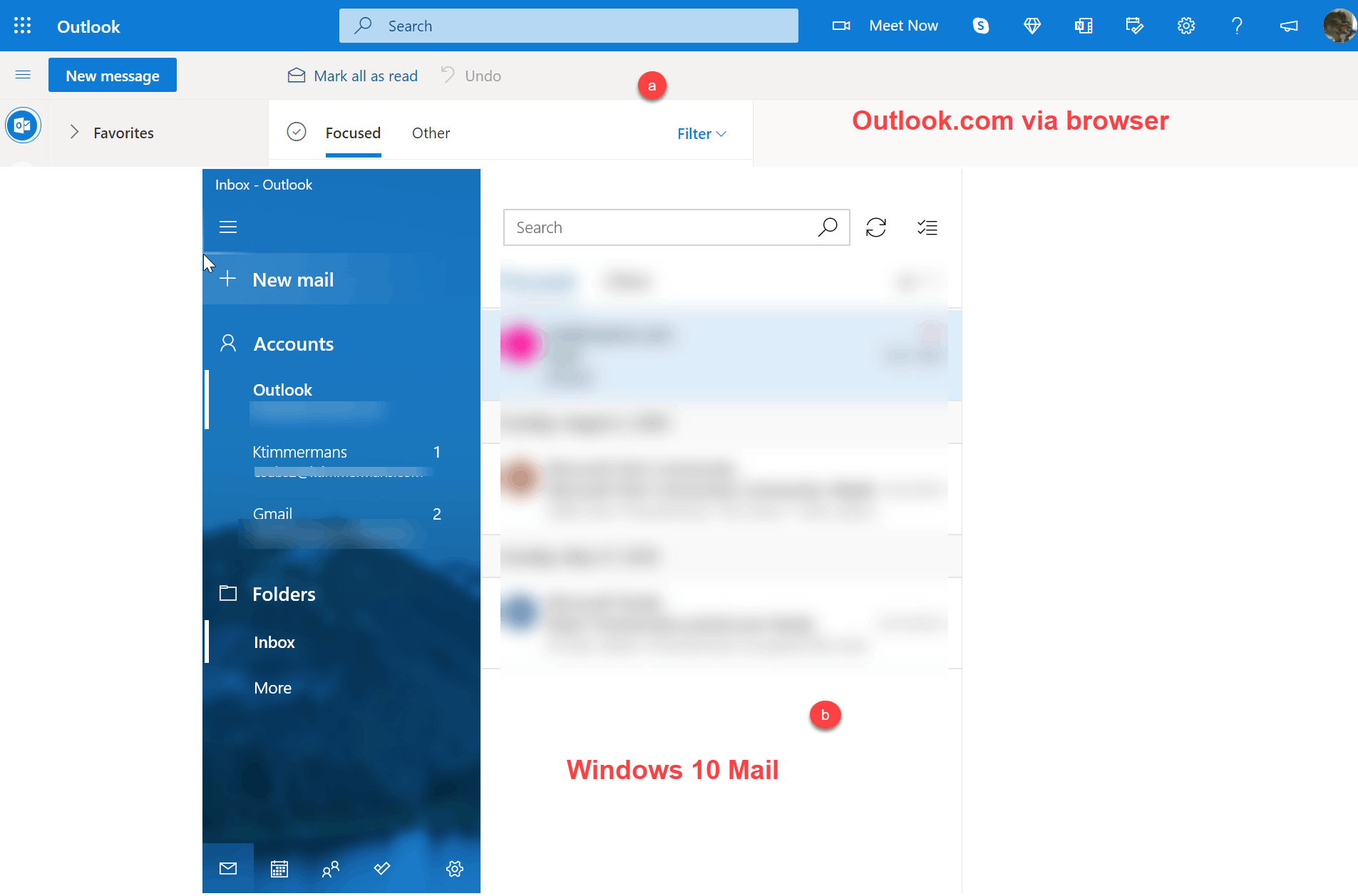This screenshot has width=1358, height=896.
Task: Open the OneNote feed icon in the header
Action: tap(1084, 26)
